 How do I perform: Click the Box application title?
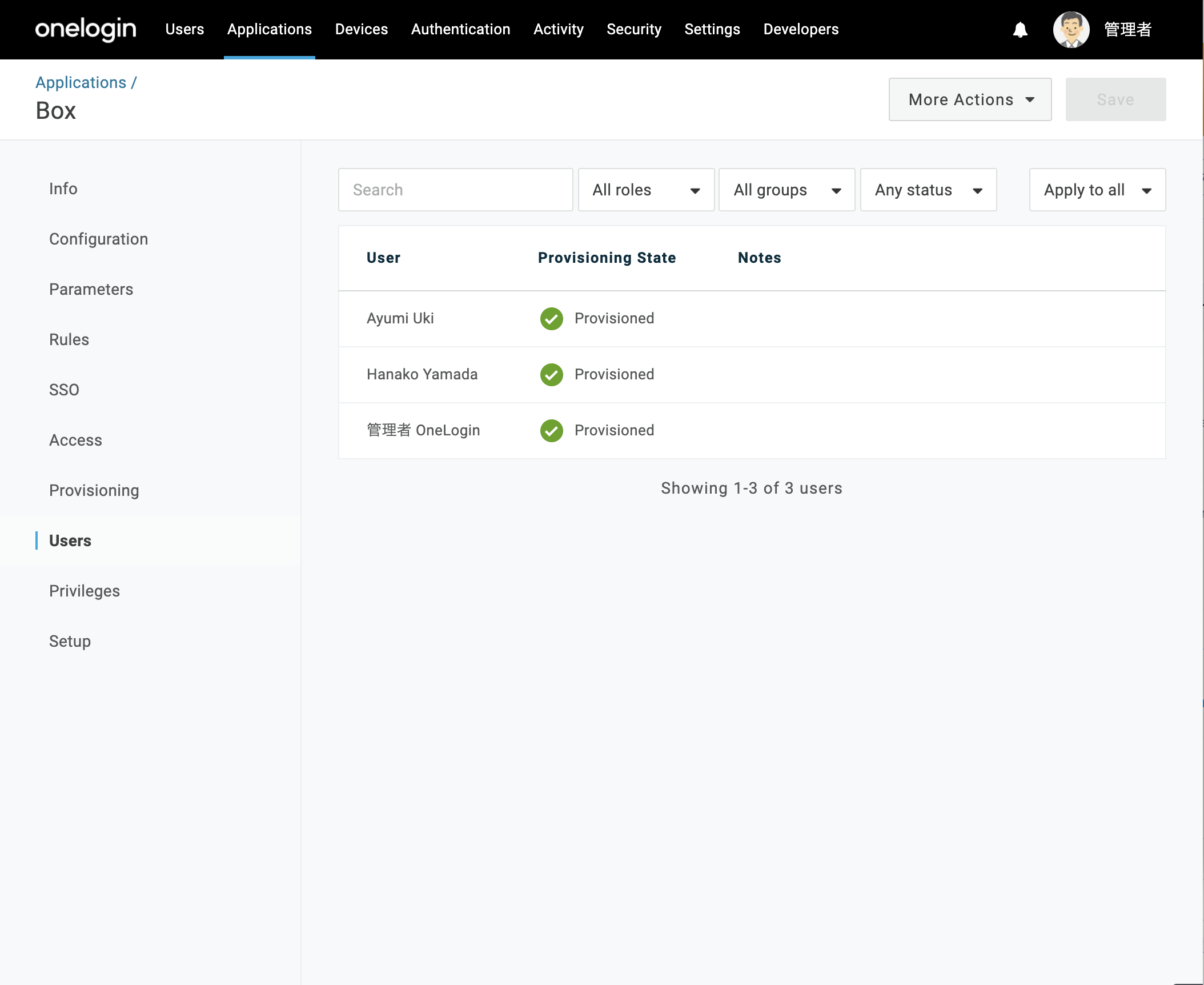(x=56, y=110)
